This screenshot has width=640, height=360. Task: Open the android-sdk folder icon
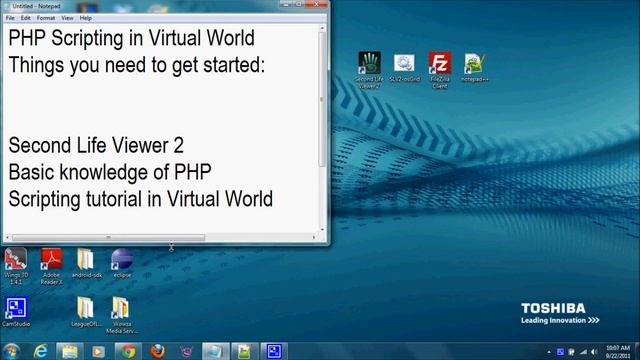[x=86, y=263]
